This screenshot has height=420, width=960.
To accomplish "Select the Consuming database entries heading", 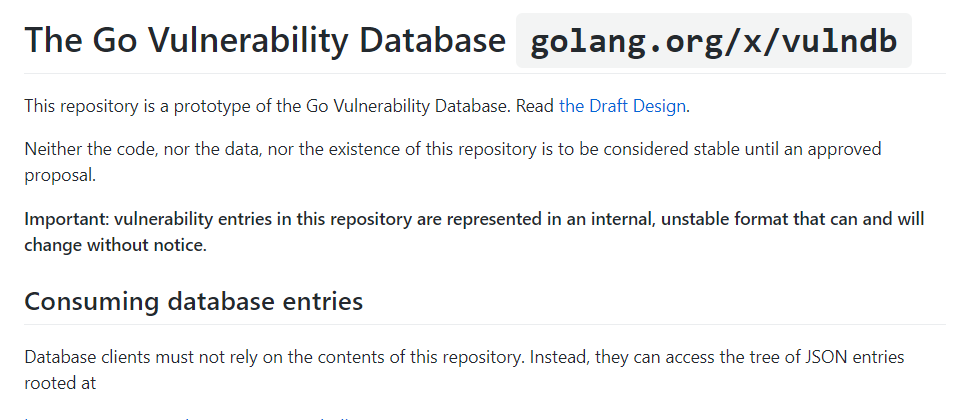I will (x=193, y=301).
